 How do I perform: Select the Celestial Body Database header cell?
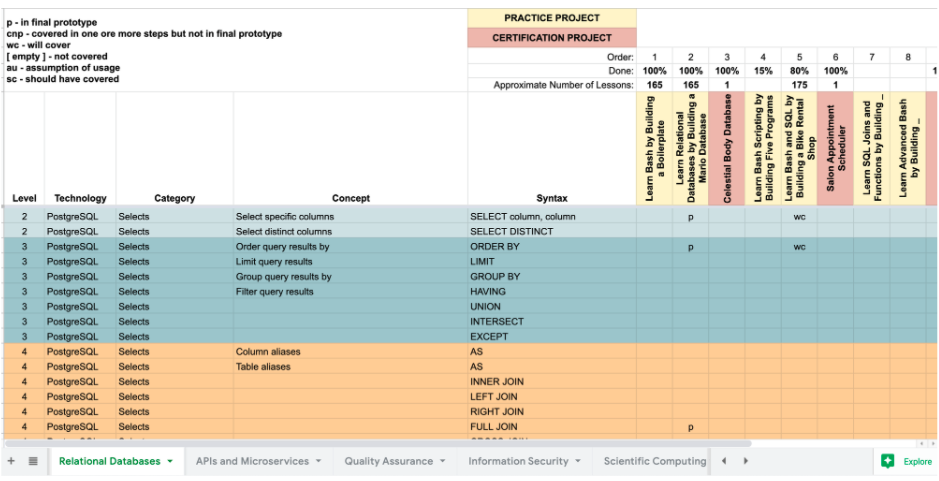[x=726, y=148]
